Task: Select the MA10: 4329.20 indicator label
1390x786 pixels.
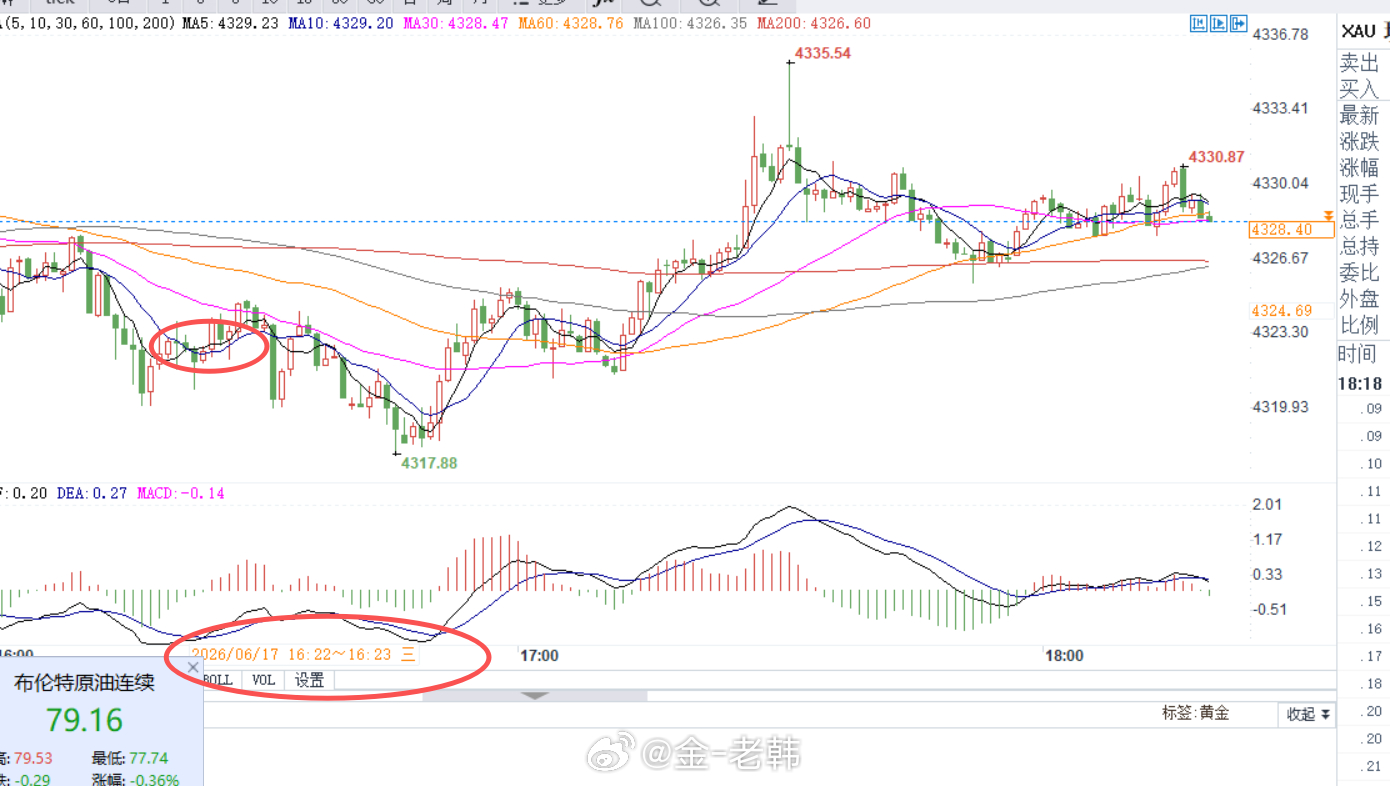Action: click(339, 22)
